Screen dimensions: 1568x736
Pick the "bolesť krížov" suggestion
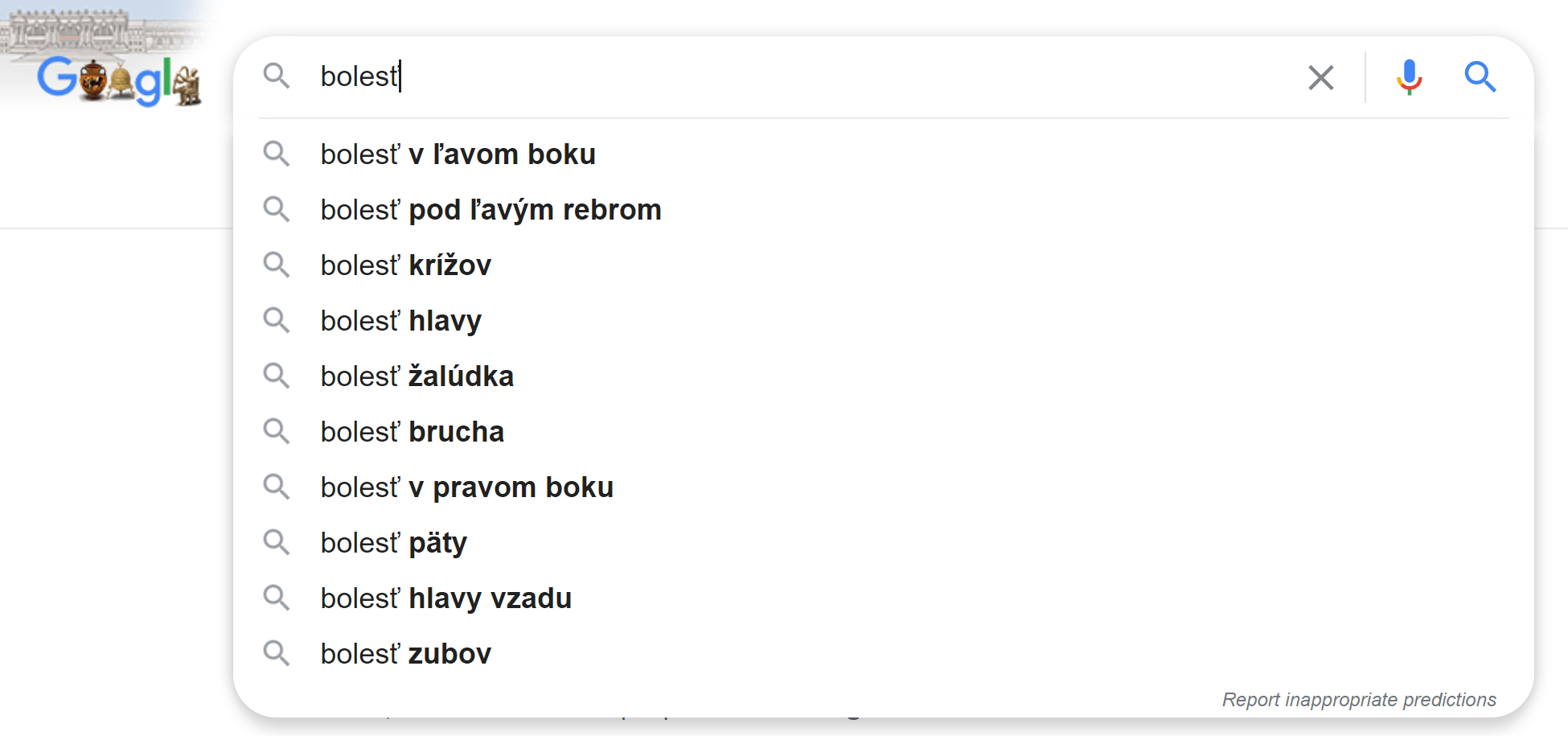tap(405, 265)
